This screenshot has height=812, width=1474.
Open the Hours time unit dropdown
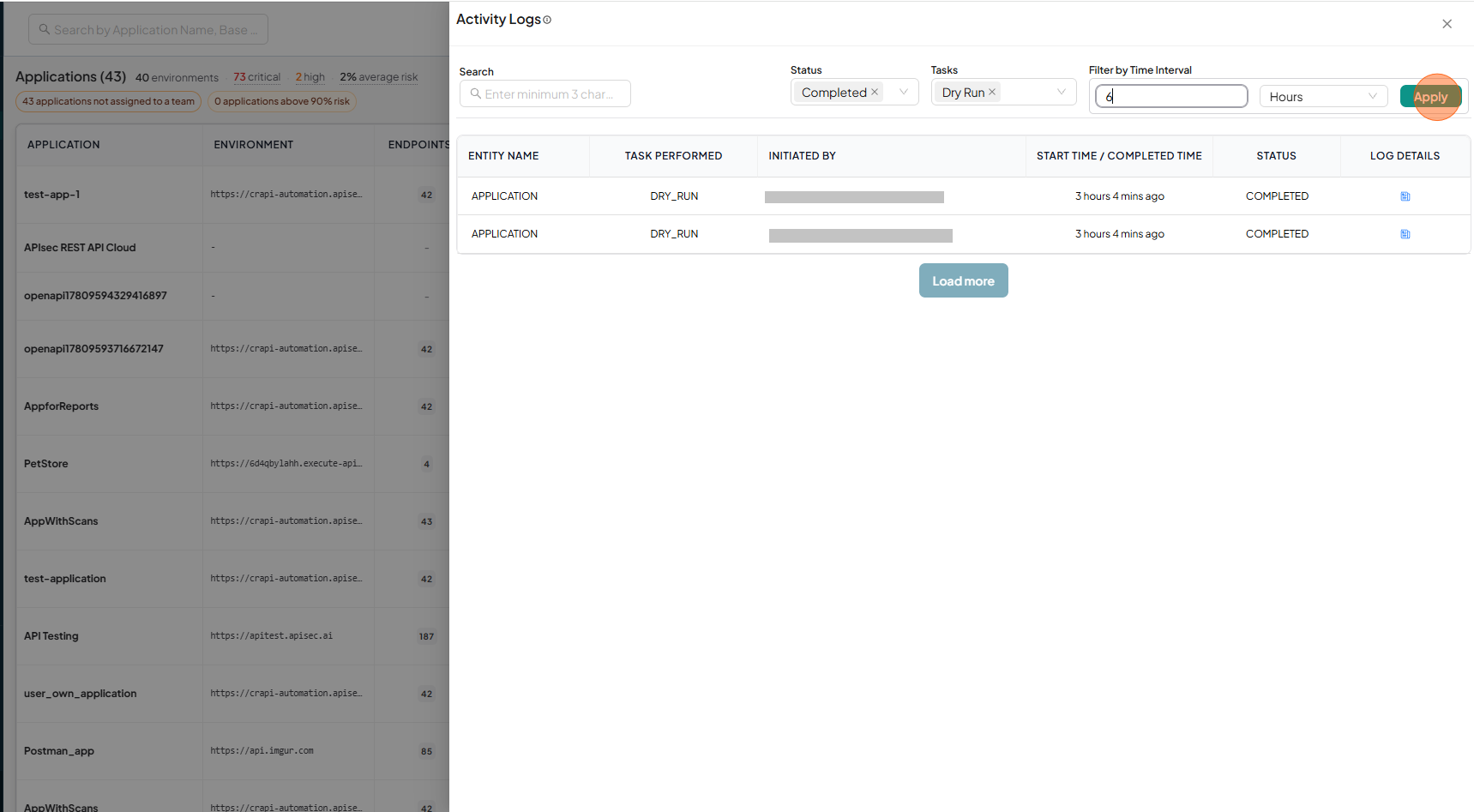tap(1323, 97)
